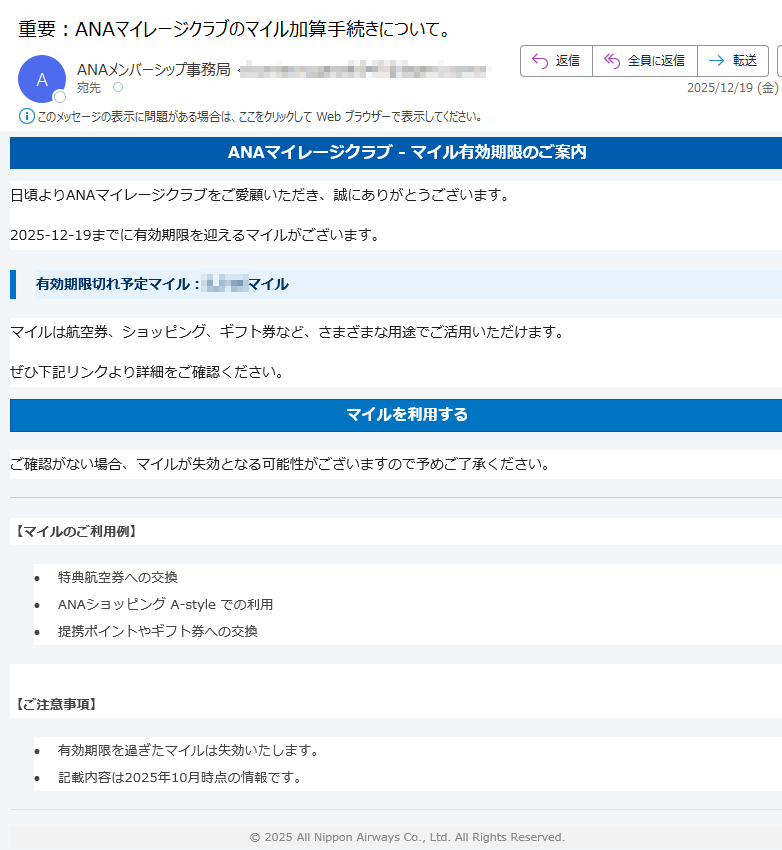The height and width of the screenshot is (850, 782).
Task: Click the All Nippon Airways copyright footer
Action: point(407,837)
